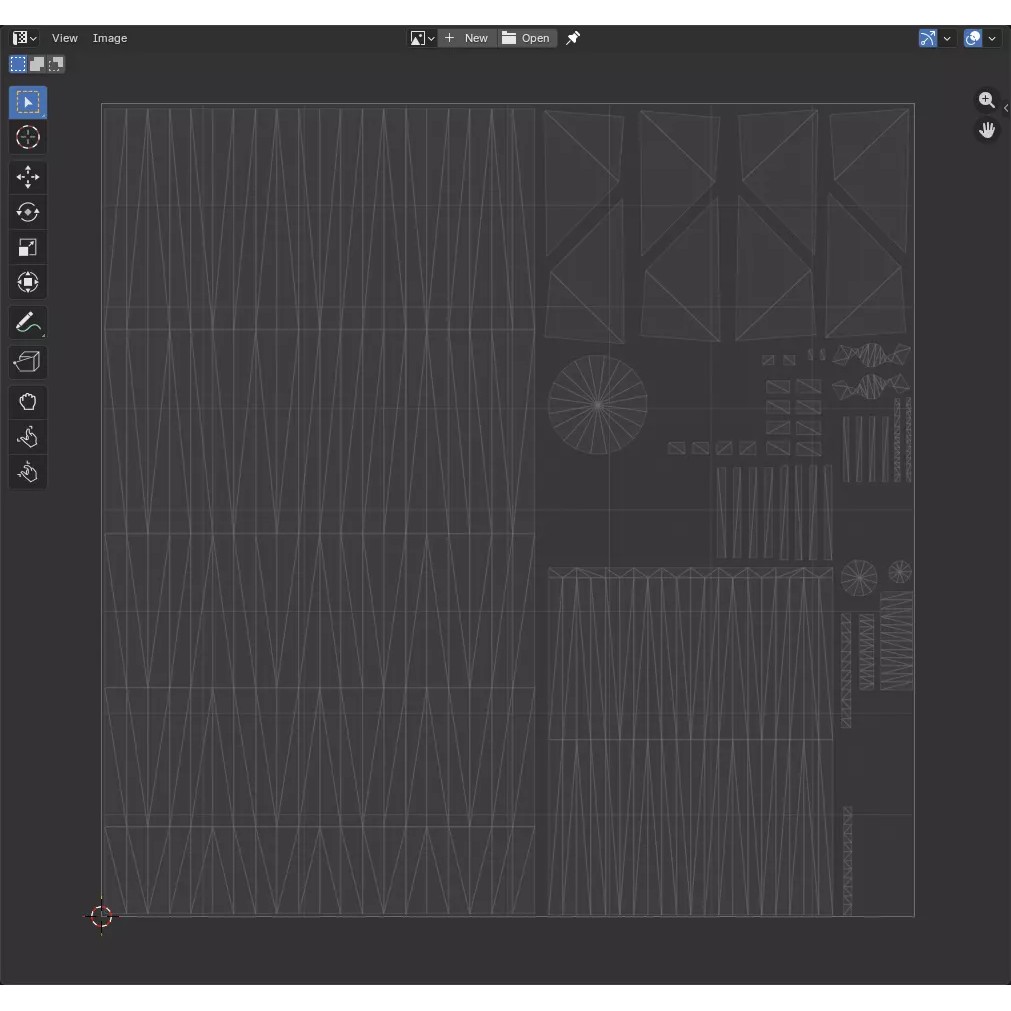Choose the Grab sculpt hand tool
Screen dimensions: 1011x1011
pos(28,402)
